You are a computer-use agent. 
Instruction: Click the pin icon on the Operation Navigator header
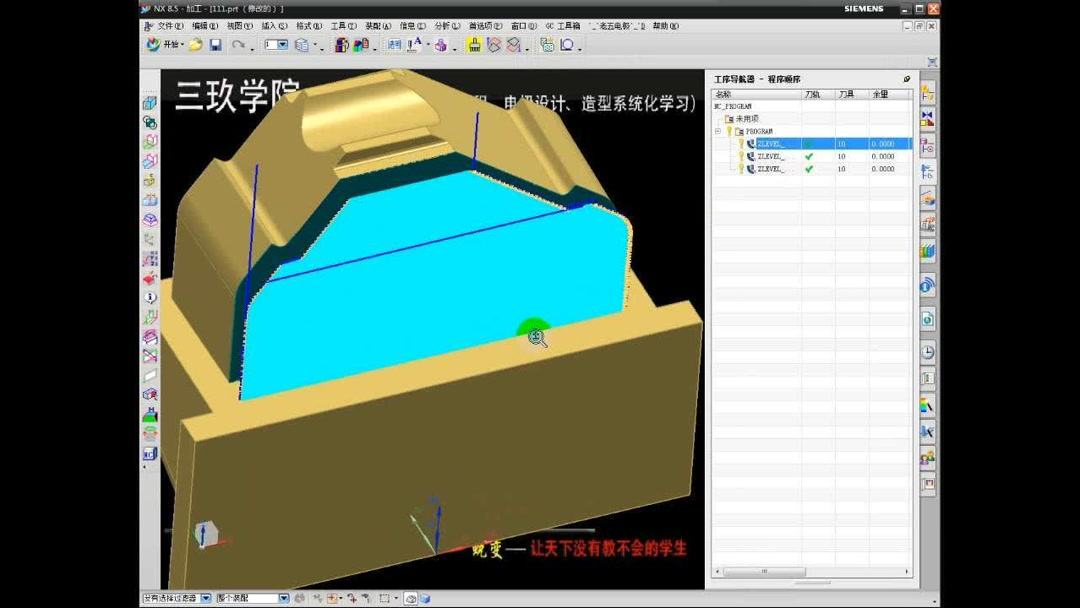(906, 79)
